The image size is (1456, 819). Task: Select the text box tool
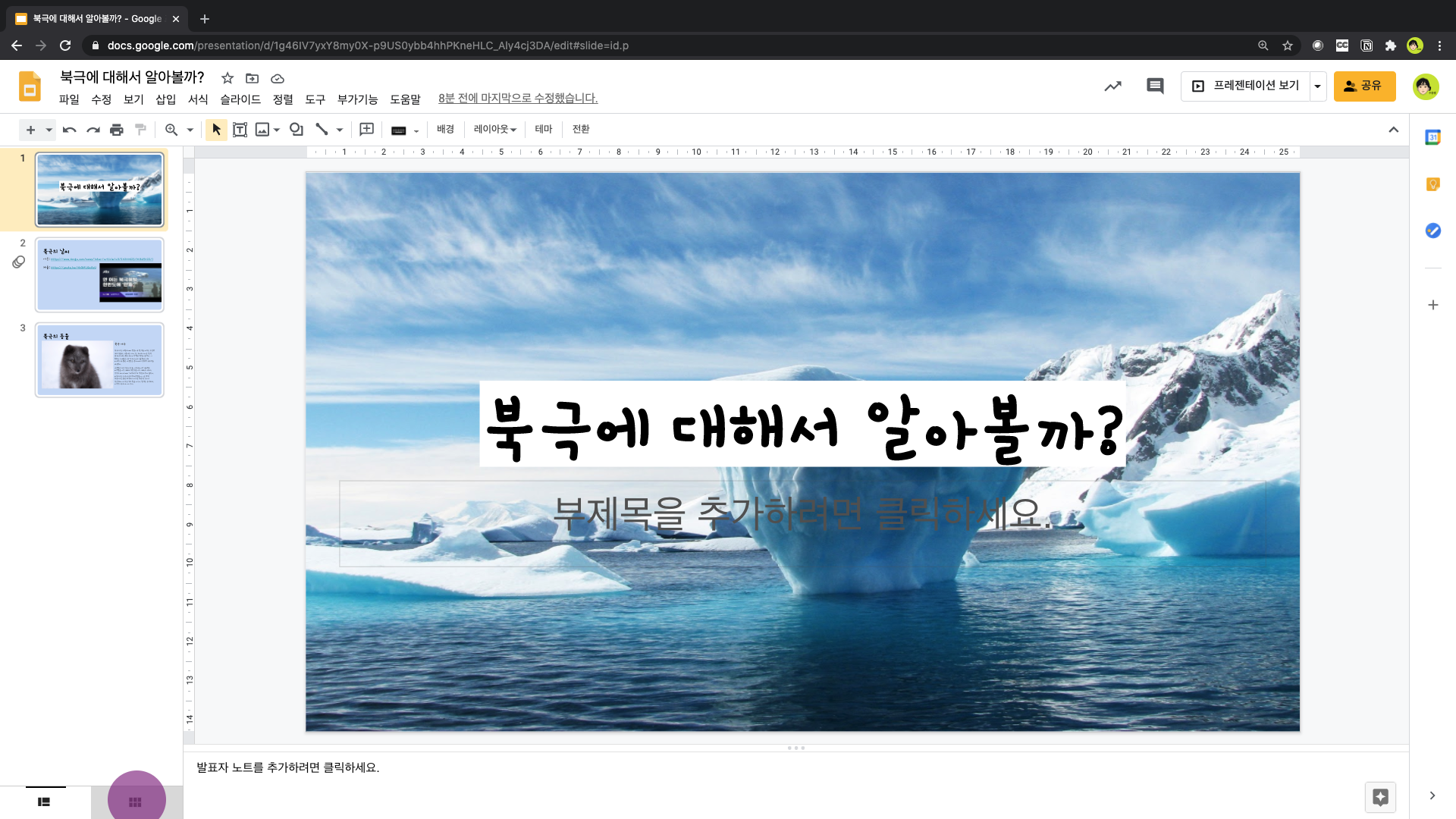pos(240,130)
